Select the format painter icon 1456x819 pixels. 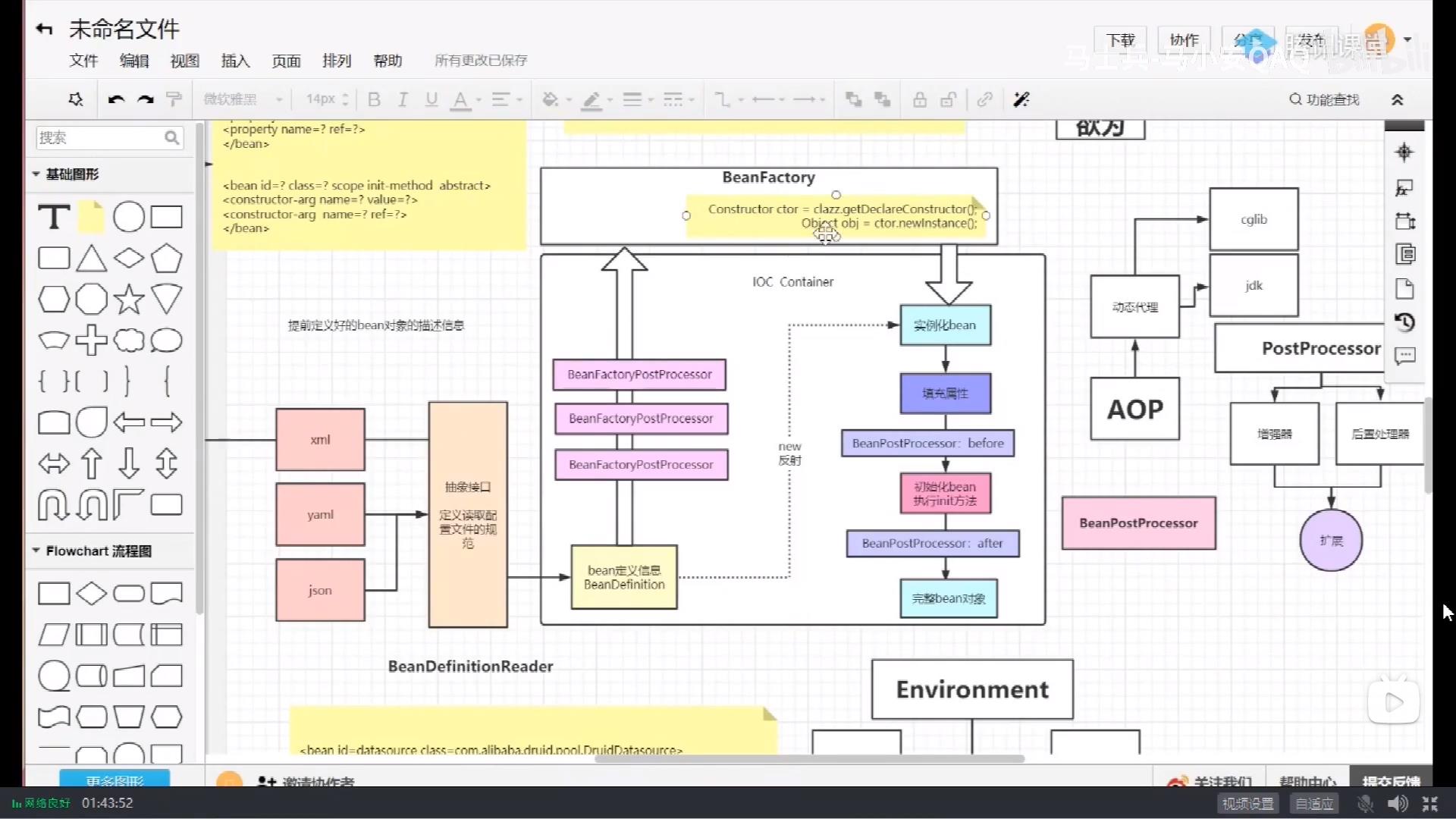174,99
